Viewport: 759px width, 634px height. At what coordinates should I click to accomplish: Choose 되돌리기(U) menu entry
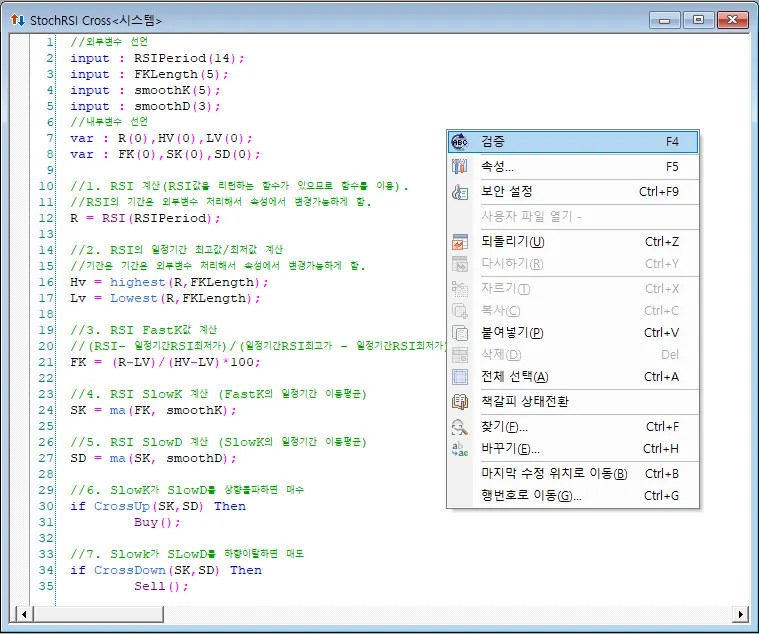(x=573, y=242)
